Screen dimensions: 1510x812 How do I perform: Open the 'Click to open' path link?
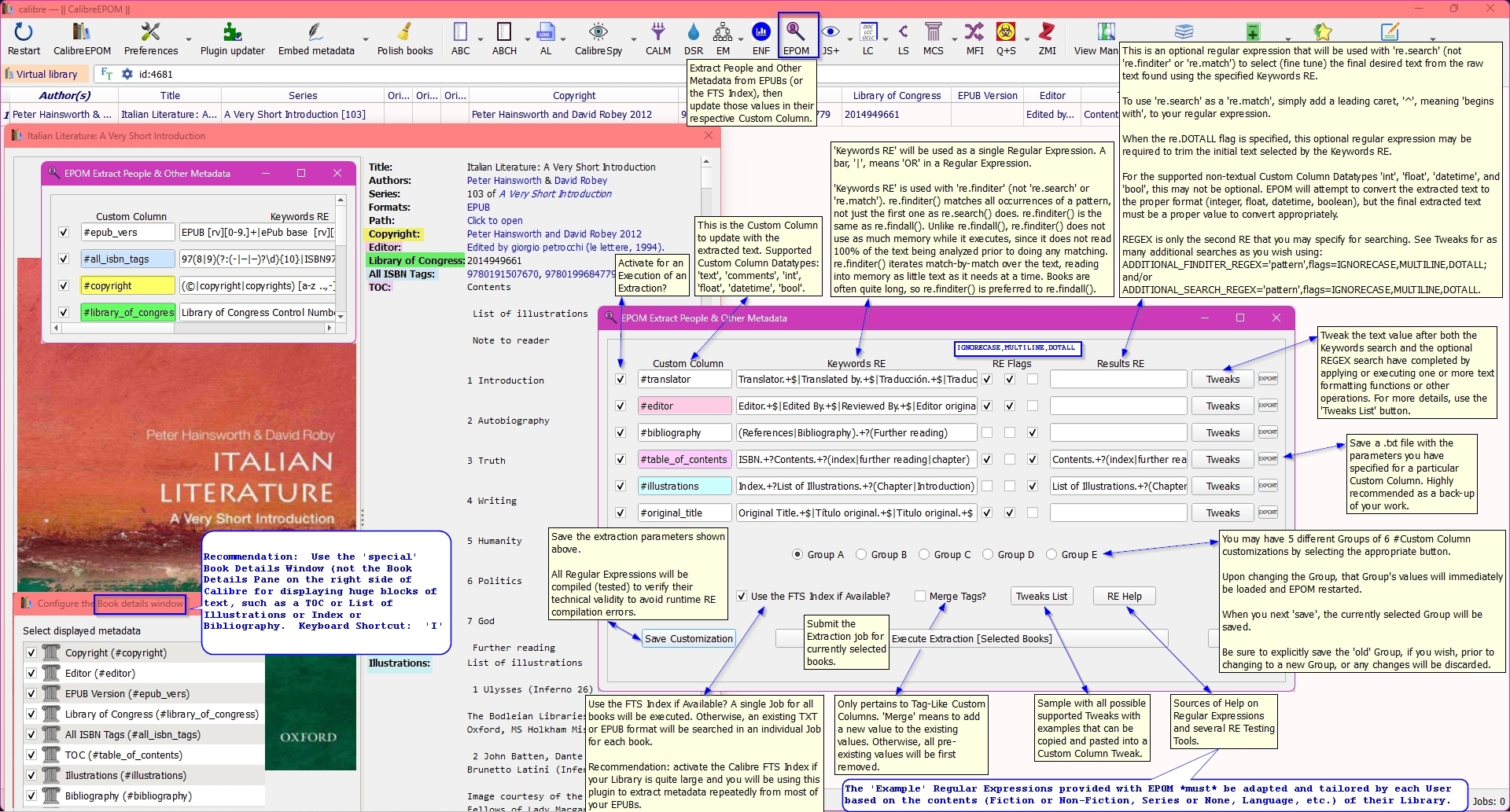(x=495, y=220)
